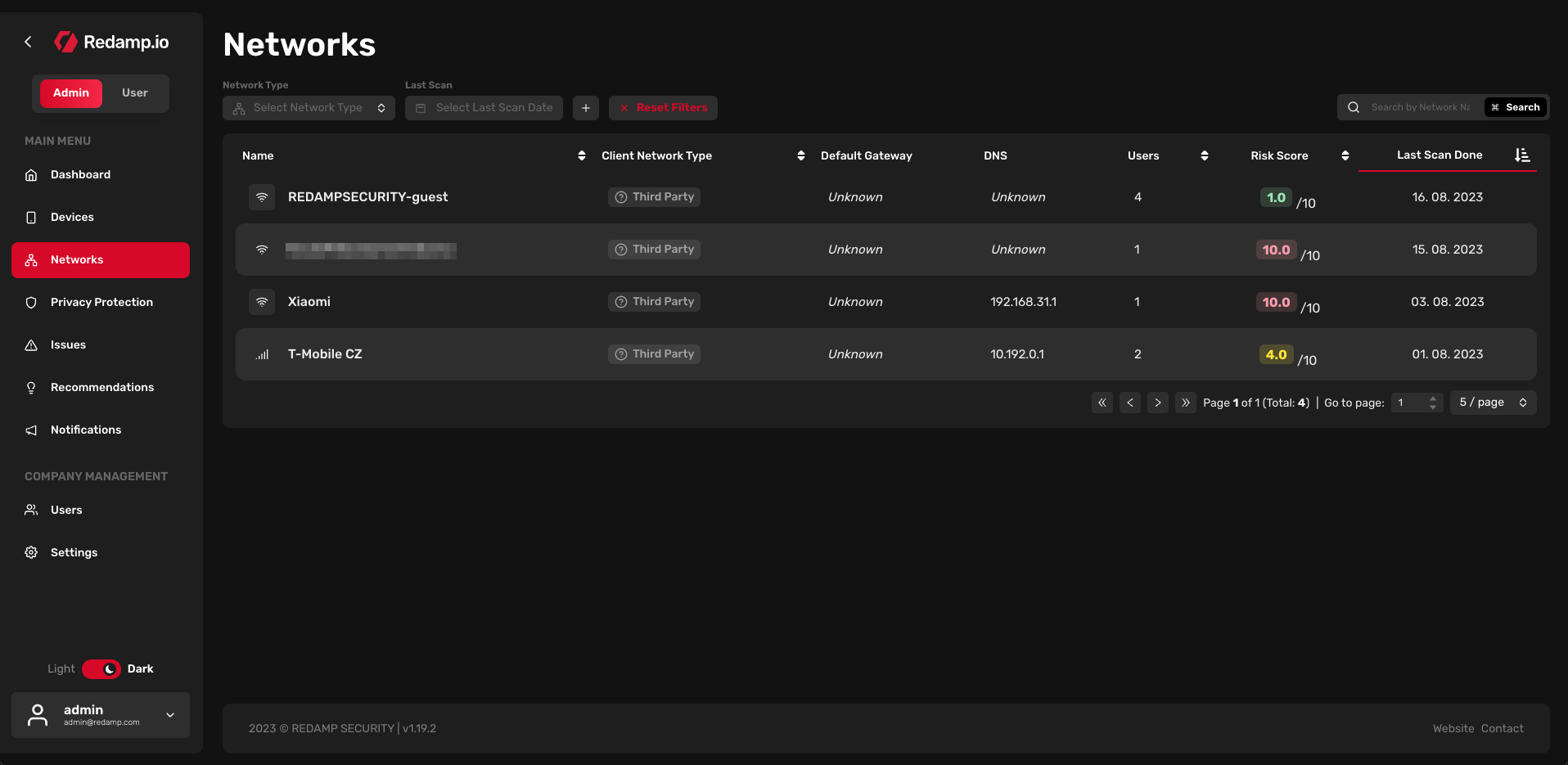Screen dimensions: 1568x765
Task: Go to previous page
Action: 1130,403
